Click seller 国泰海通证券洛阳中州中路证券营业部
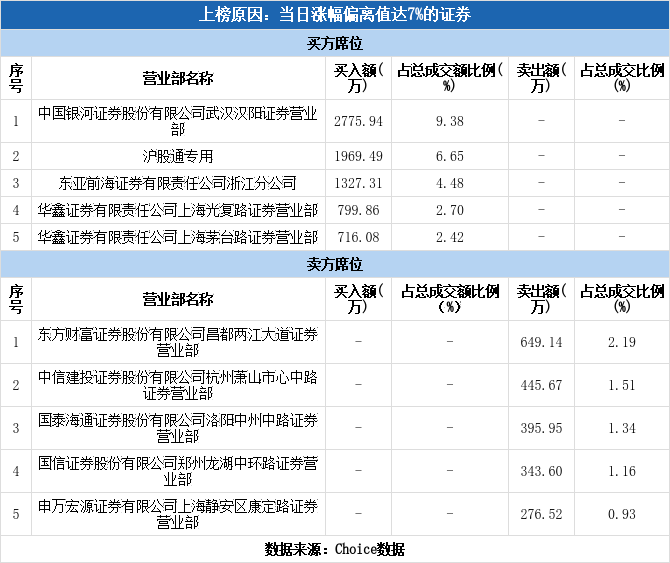The width and height of the screenshot is (670, 563). (x=178, y=428)
